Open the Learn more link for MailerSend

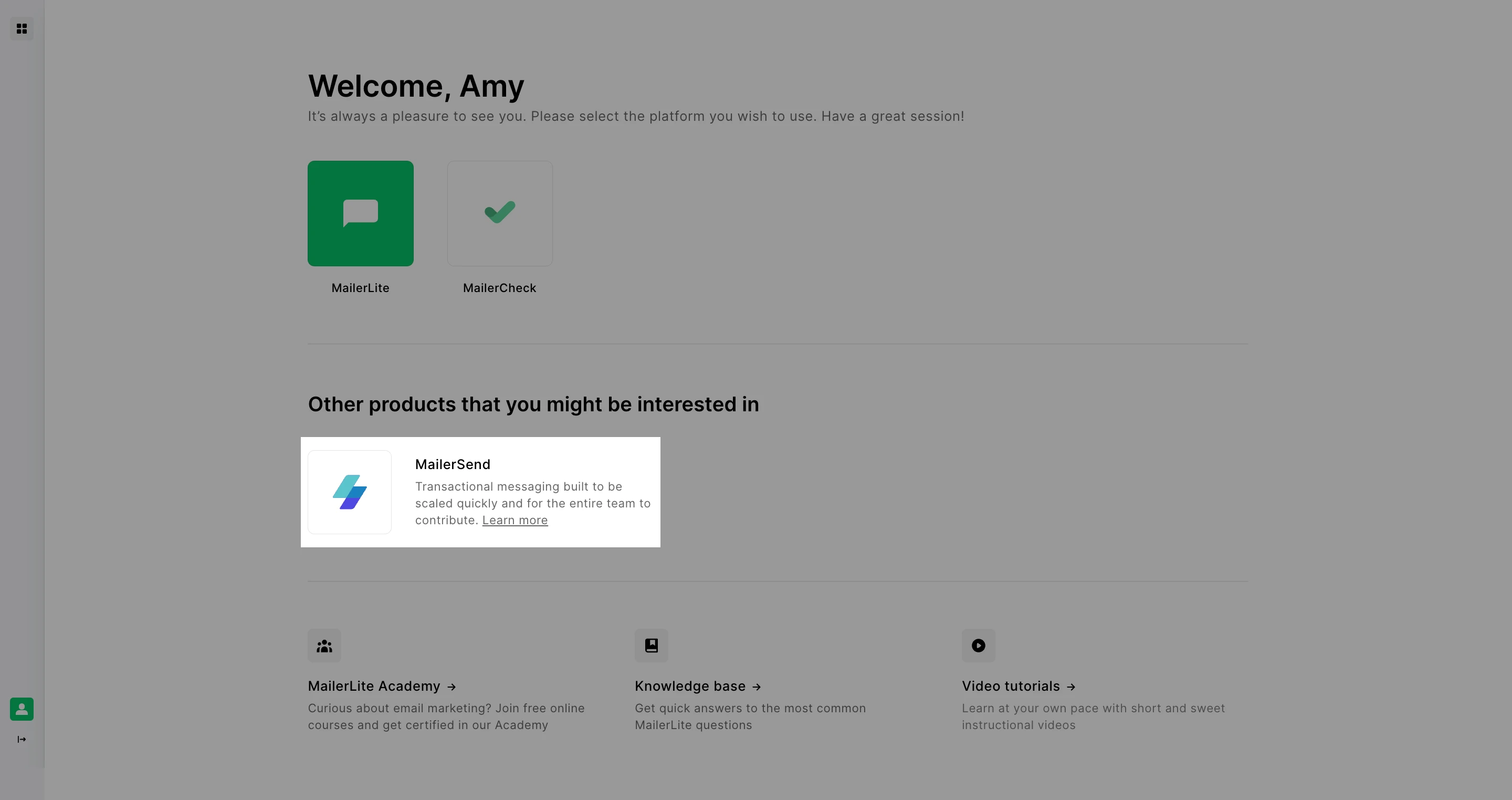[x=514, y=521]
